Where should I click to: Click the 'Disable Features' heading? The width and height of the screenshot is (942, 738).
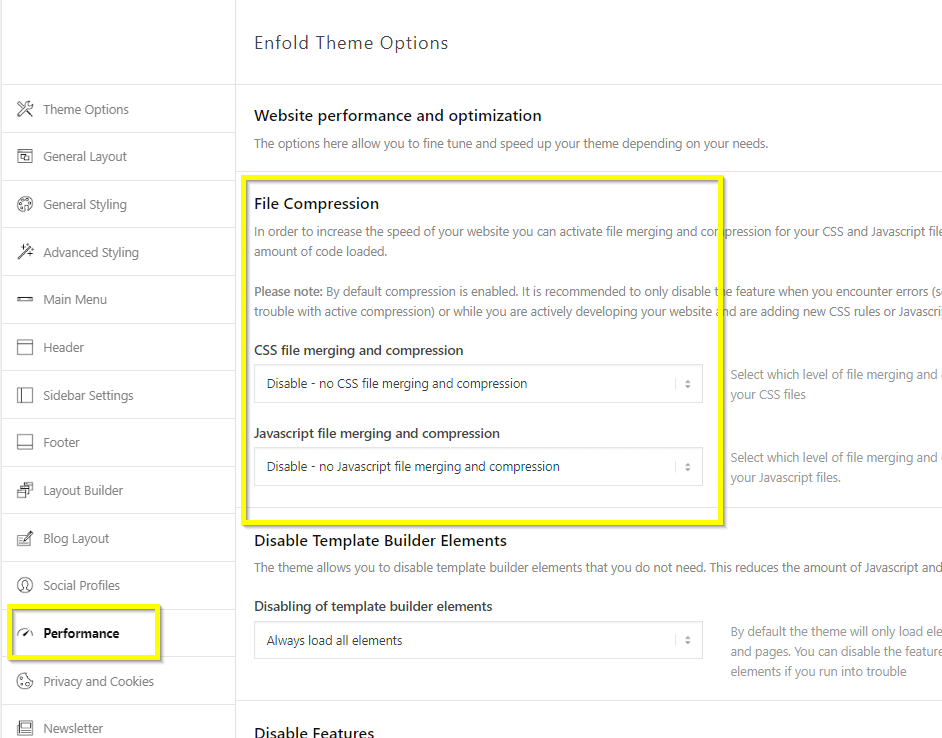(x=314, y=731)
